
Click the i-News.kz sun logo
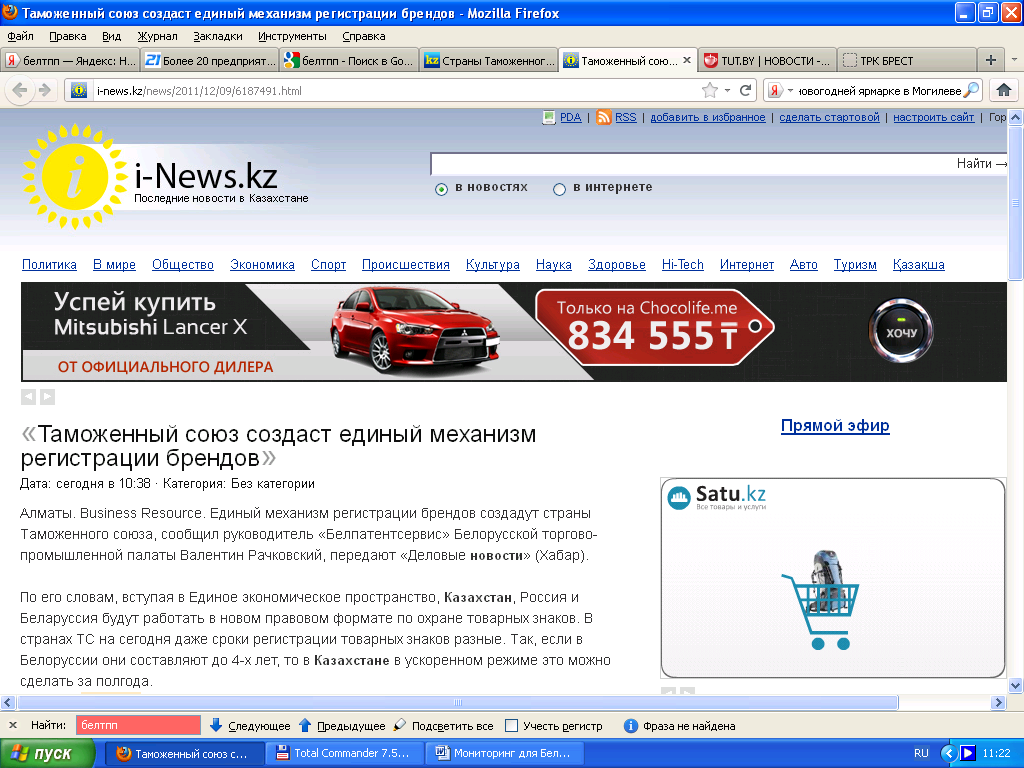(x=75, y=176)
